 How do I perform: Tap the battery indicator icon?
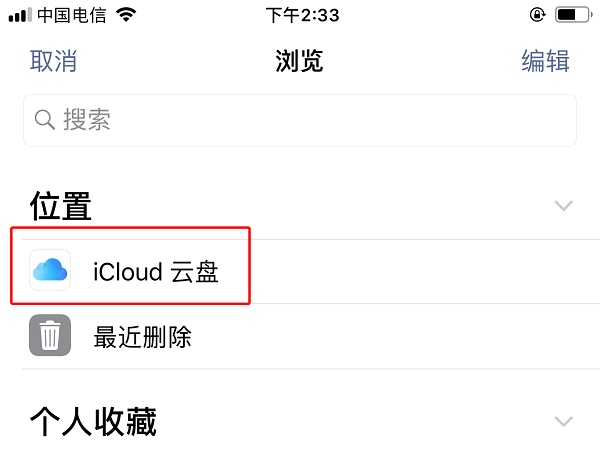coord(571,15)
